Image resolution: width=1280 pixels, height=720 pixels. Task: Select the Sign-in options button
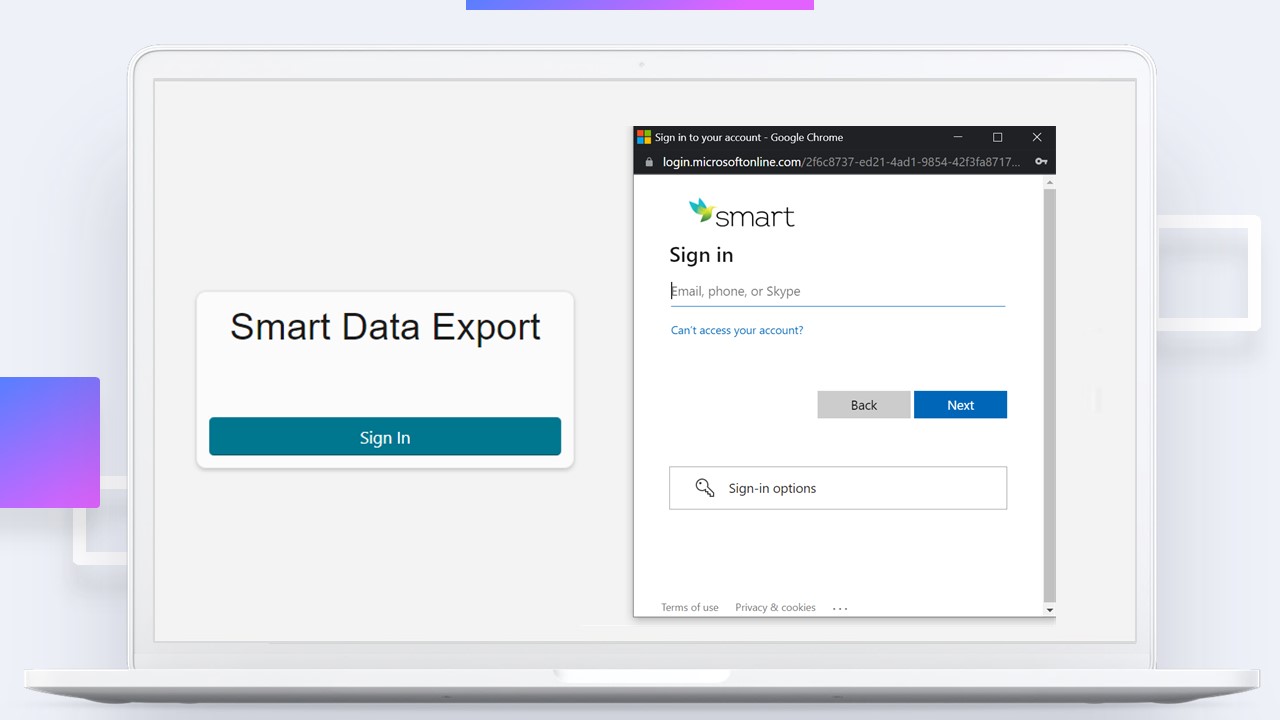838,488
